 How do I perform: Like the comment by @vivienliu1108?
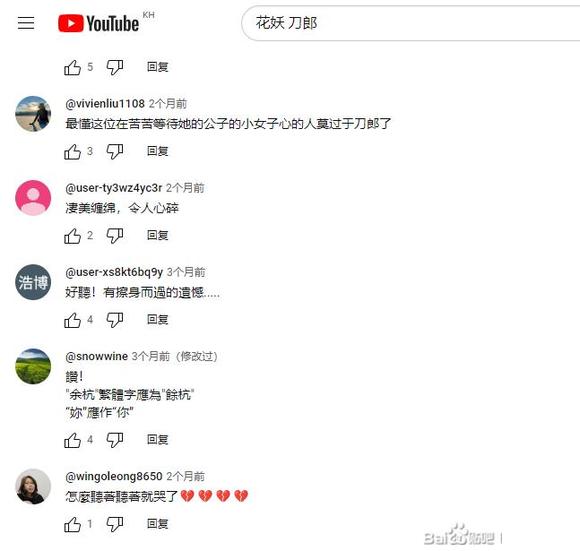tap(72, 152)
